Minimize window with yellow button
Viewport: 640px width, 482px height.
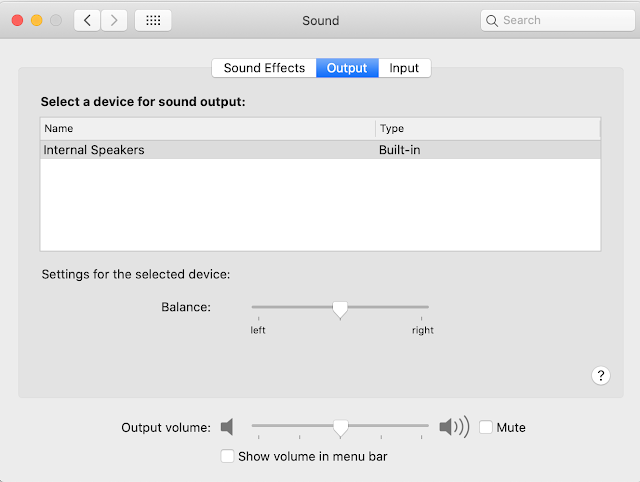point(37,20)
